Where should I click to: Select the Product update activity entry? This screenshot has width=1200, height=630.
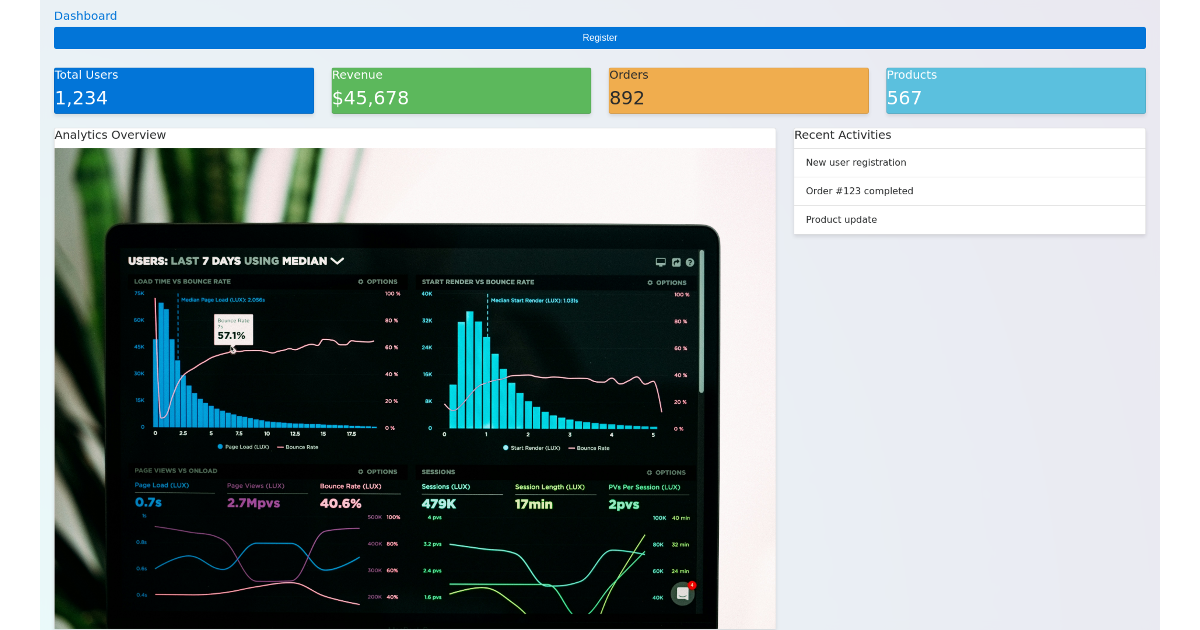843,220
